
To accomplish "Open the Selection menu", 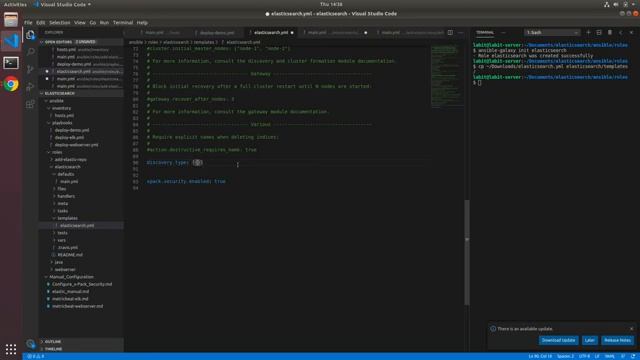I will coord(60,23).
